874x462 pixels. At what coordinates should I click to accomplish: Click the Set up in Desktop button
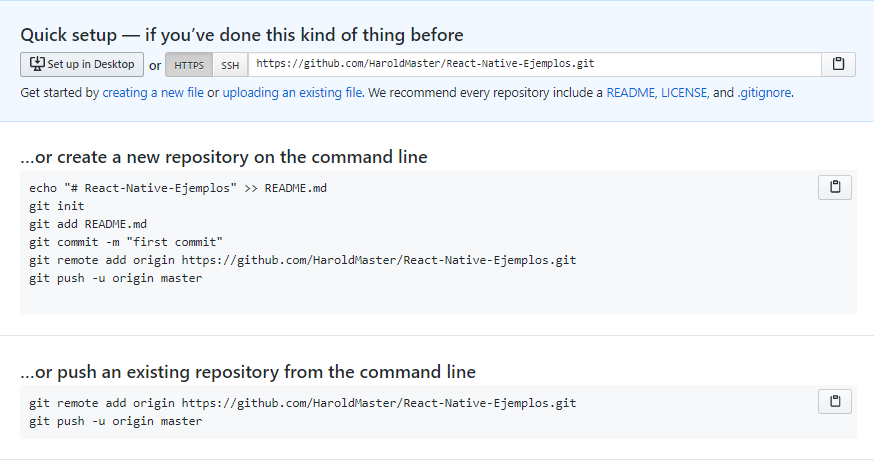tap(82, 64)
